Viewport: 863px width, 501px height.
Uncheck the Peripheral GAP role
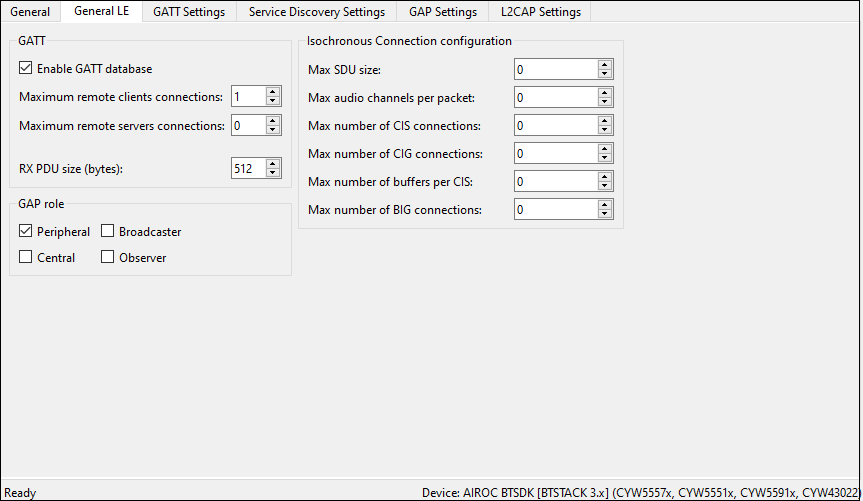26,231
